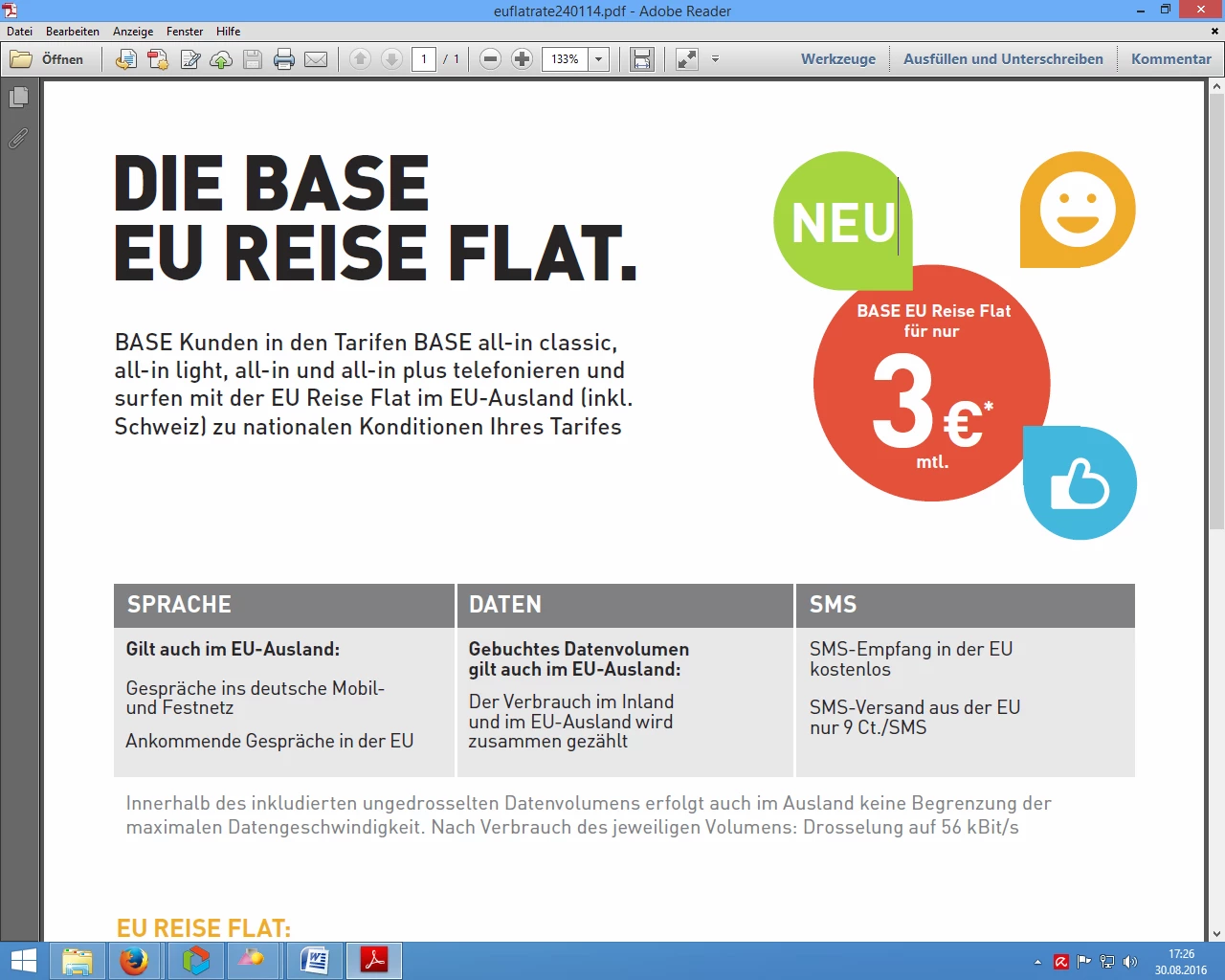Expand the zoom level dropdown arrow
1225x980 pixels.
click(599, 59)
